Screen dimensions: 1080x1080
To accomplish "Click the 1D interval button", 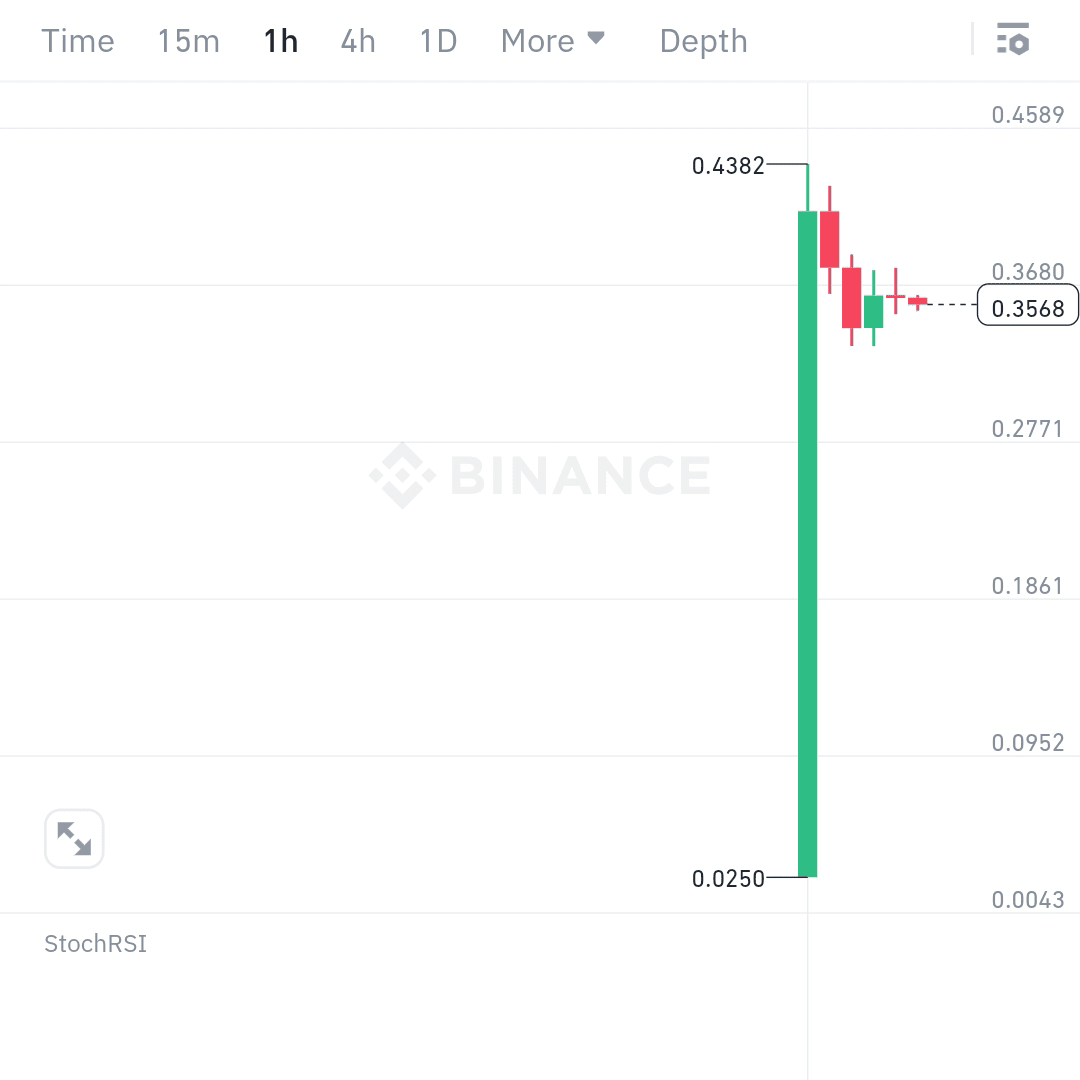I will (x=437, y=41).
